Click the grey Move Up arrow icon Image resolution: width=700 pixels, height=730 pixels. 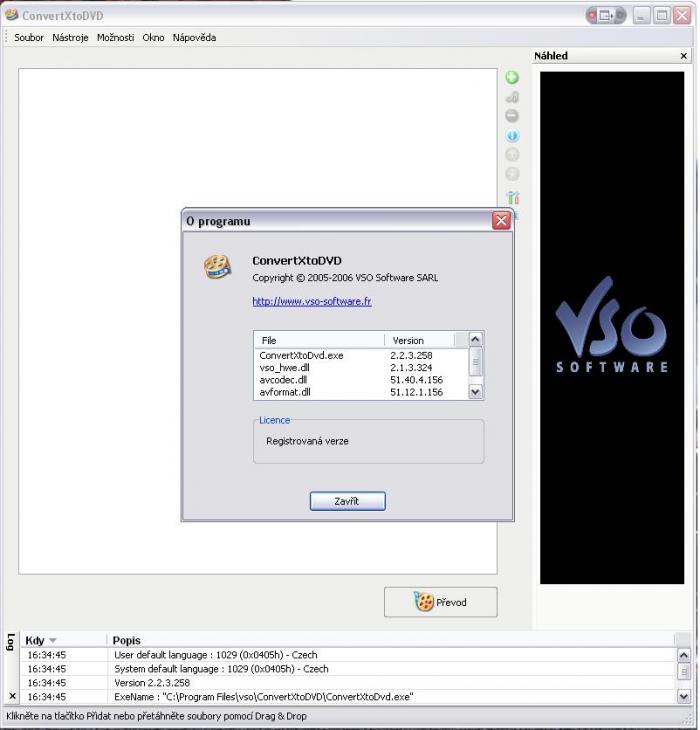pyautogui.click(x=512, y=155)
